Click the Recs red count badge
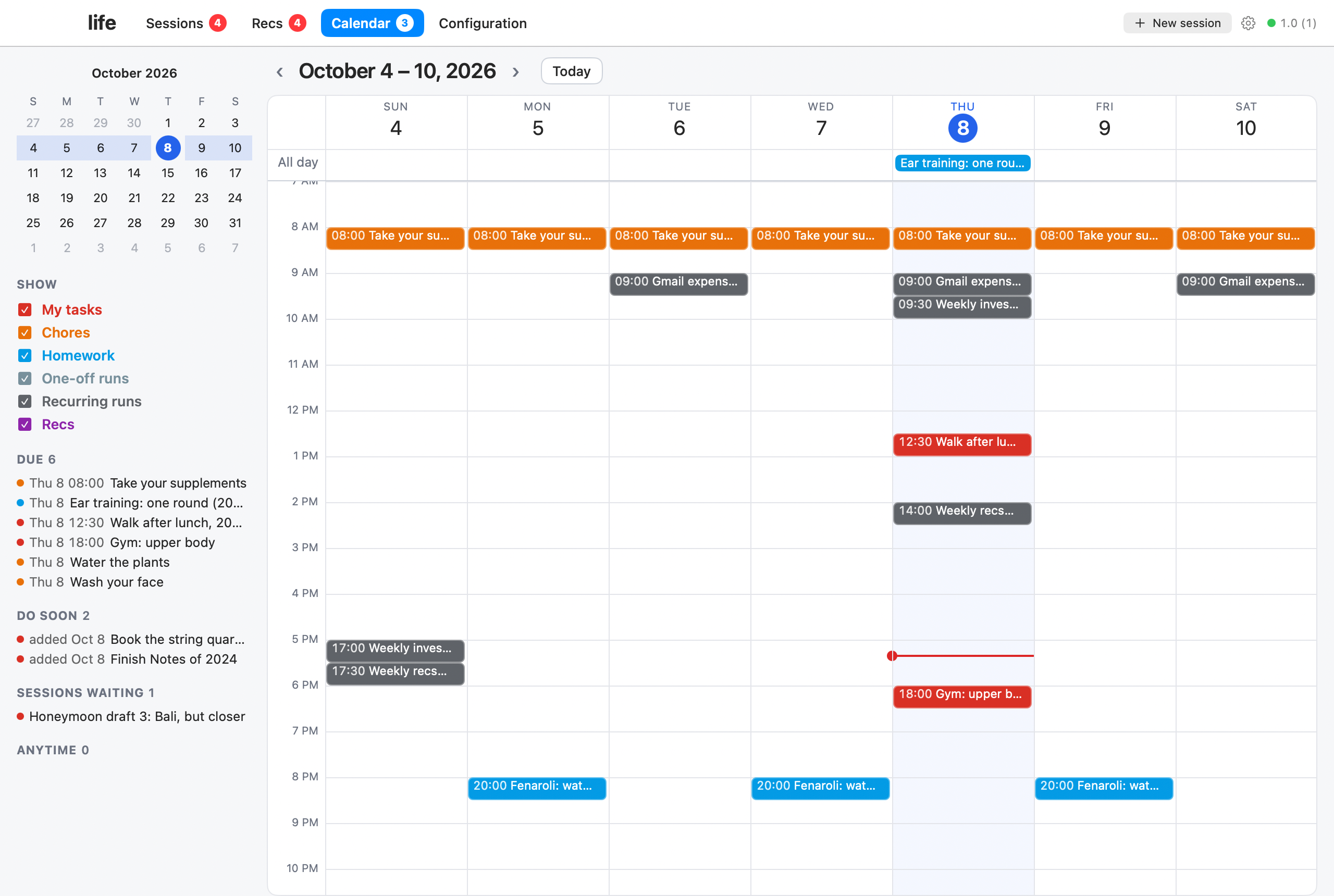Viewport: 1334px width, 896px height. [297, 23]
